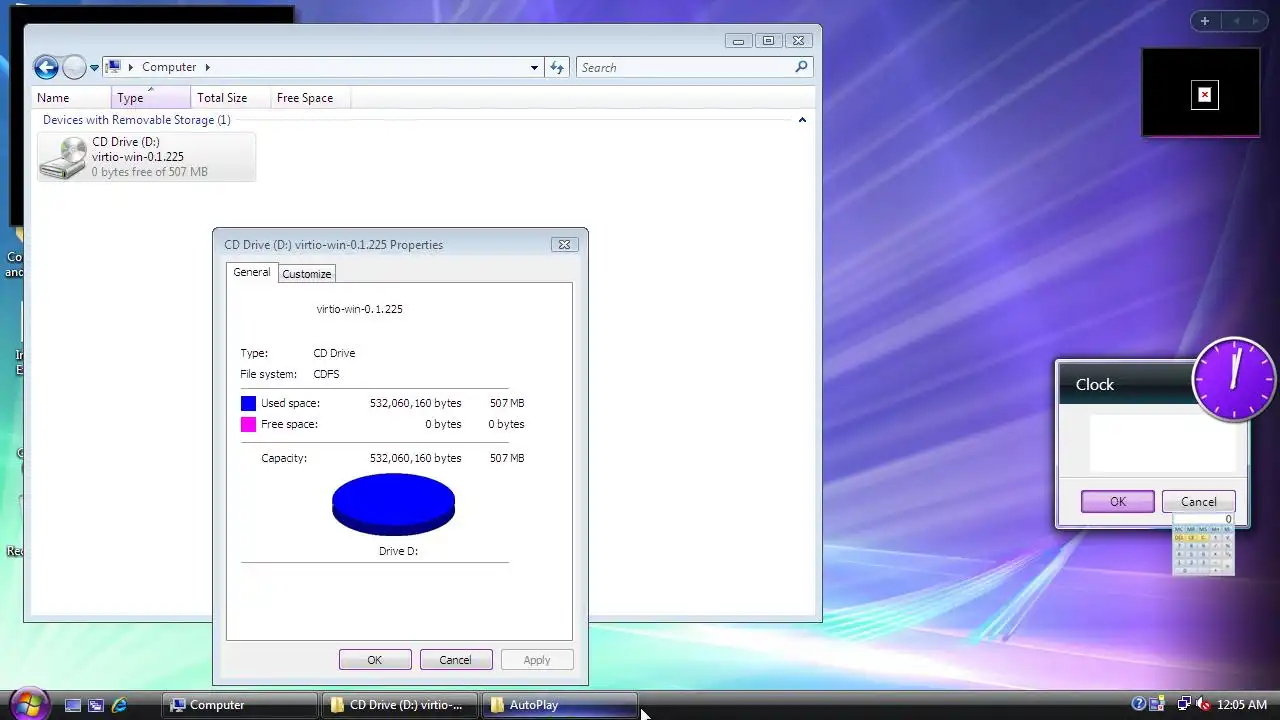The width and height of the screenshot is (1280, 720).
Task: Click the sidebar previous page arrow
Action: click(1236, 21)
